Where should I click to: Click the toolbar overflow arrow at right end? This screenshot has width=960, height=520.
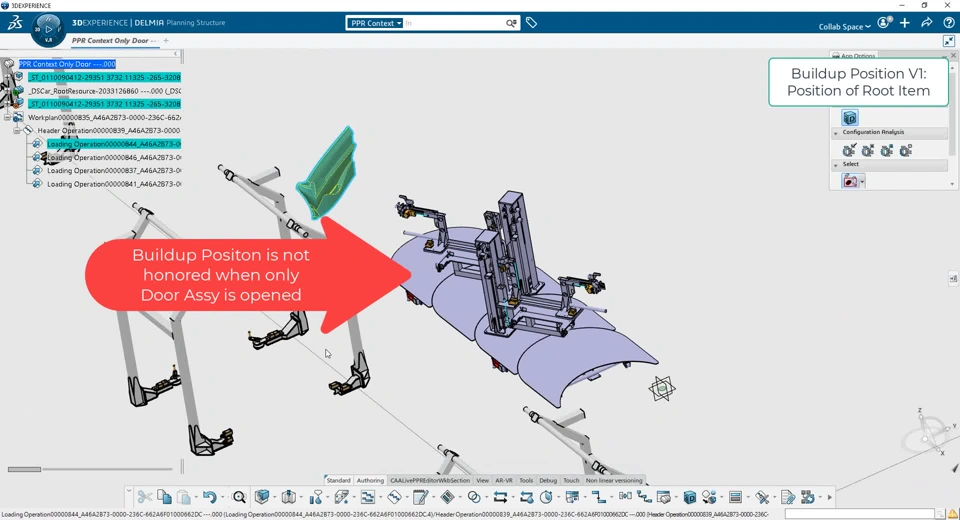point(830,497)
